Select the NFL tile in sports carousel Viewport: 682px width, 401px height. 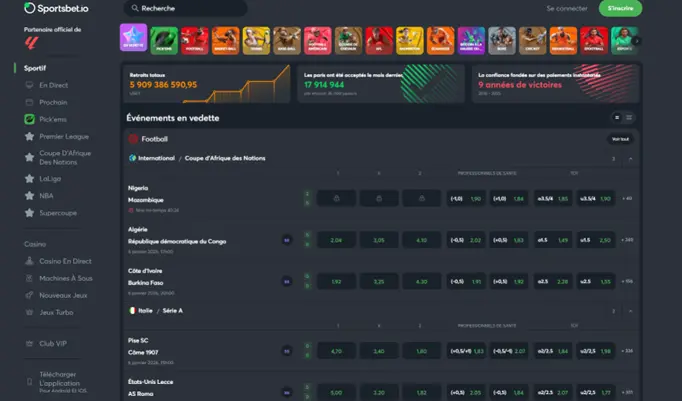pos(379,40)
